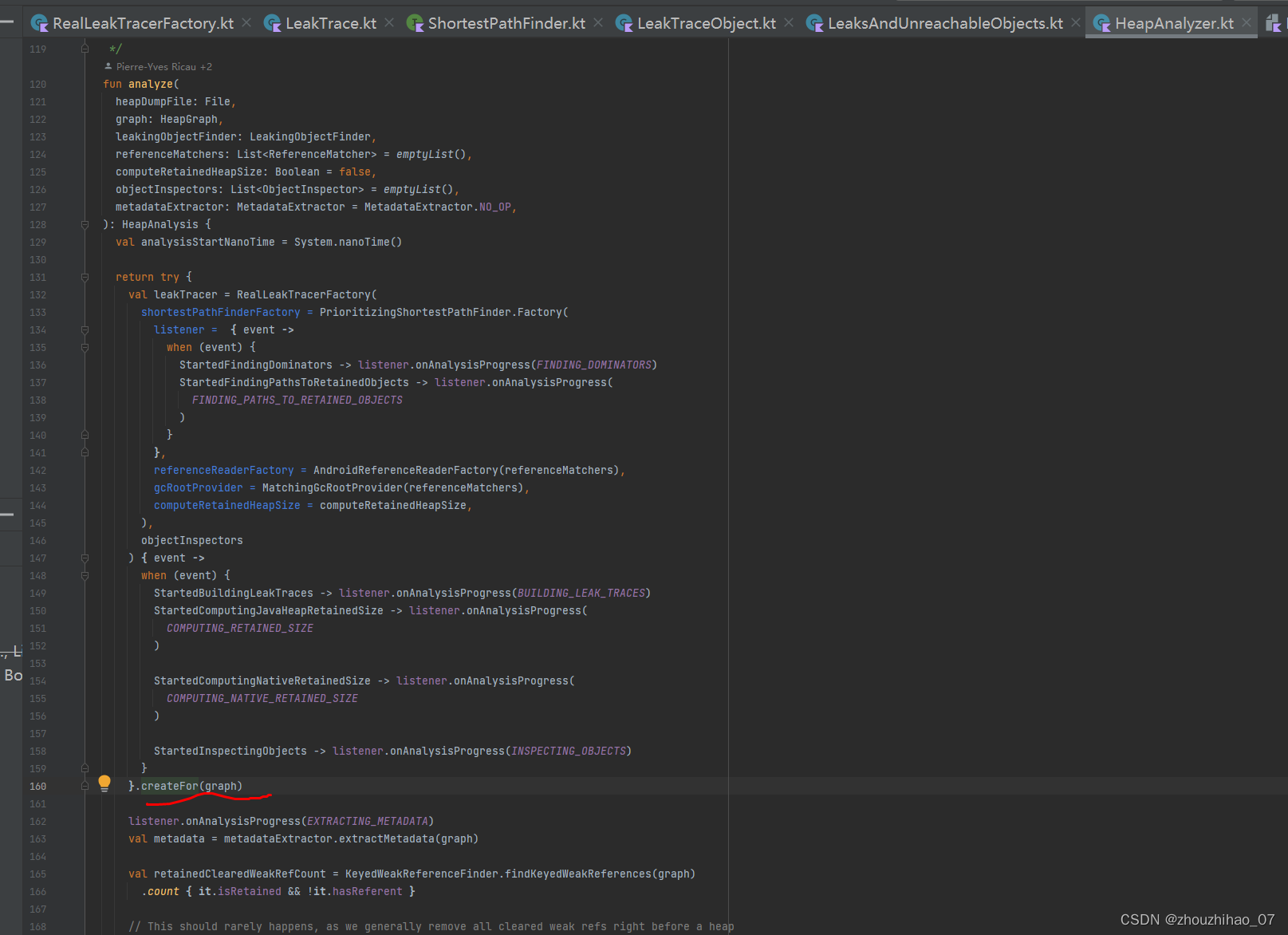Click the Kotlin icon on LeaksAndUnreachableObjects.kt tab
The width and height of the screenshot is (1288, 935).
(814, 23)
